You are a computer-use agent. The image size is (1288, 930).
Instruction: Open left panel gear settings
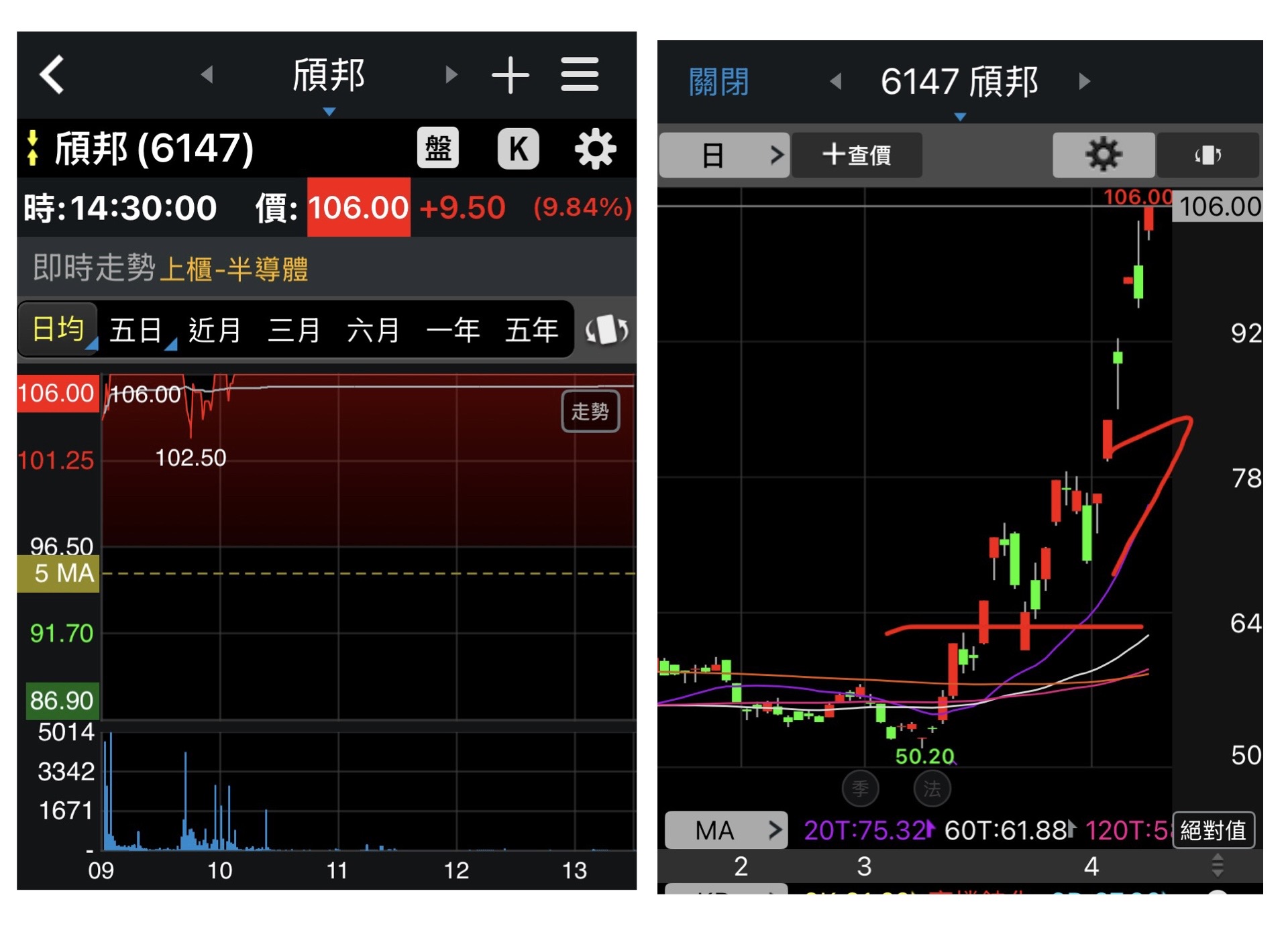tap(595, 148)
